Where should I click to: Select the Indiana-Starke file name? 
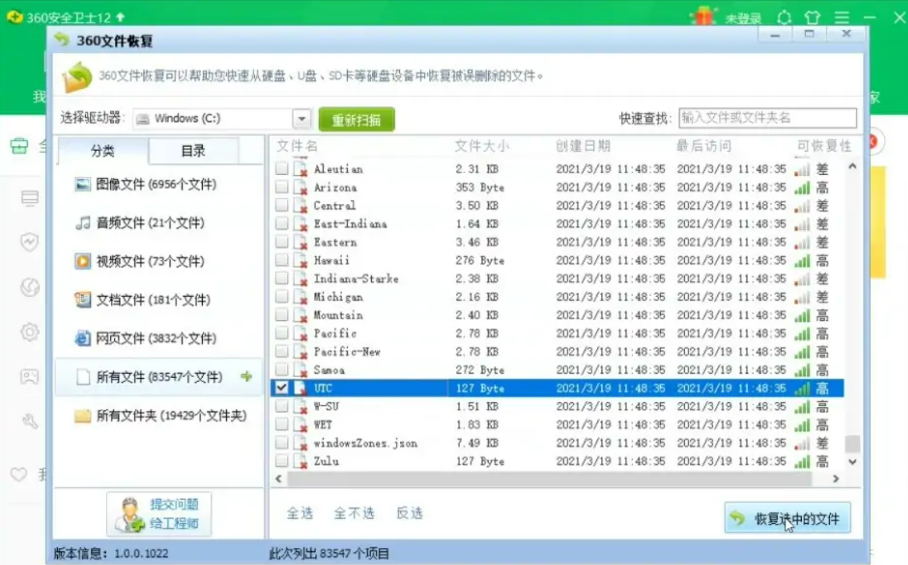tap(356, 278)
